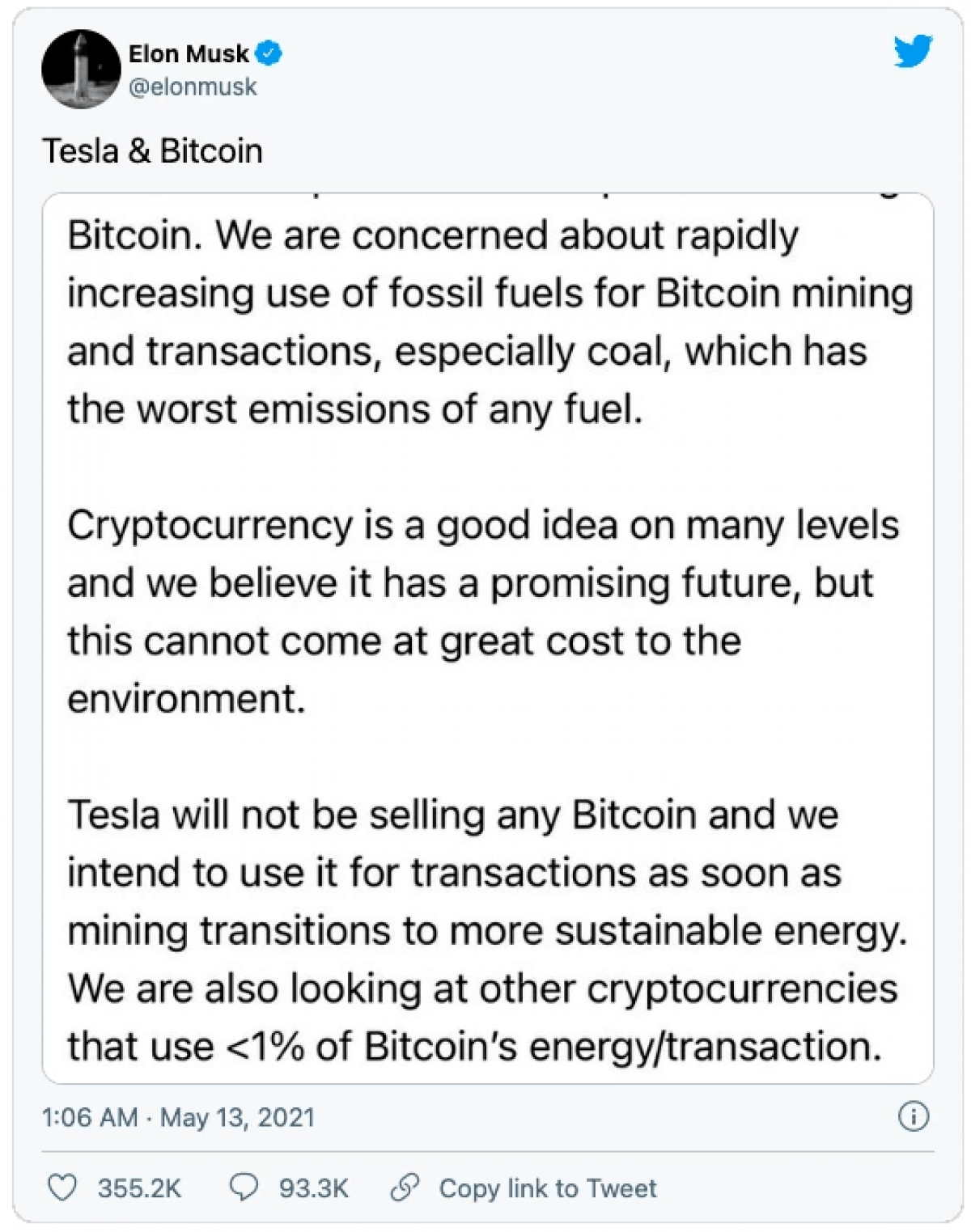Click Elon Musk's profile avatar
Screen dimensions: 971x1232
point(81,70)
